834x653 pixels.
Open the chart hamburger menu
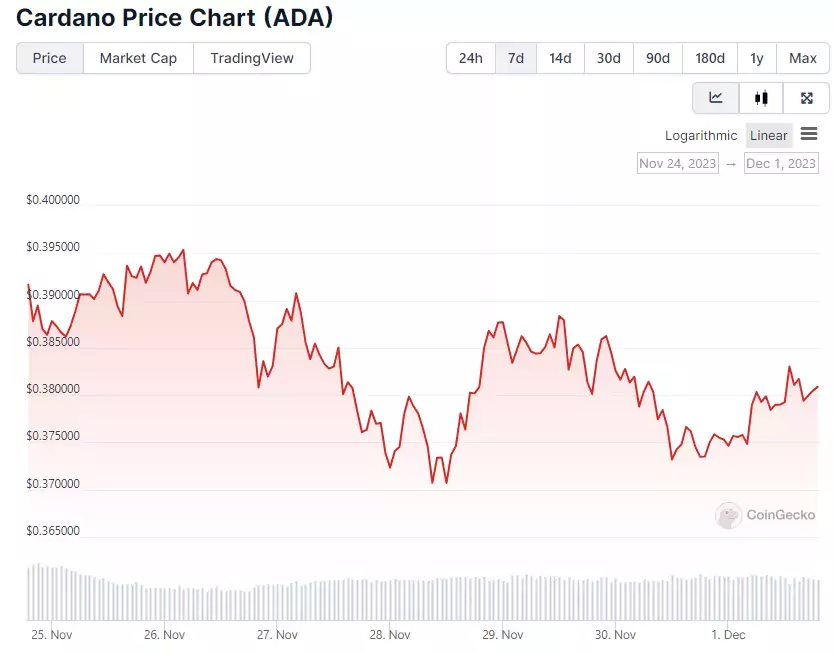click(x=809, y=134)
